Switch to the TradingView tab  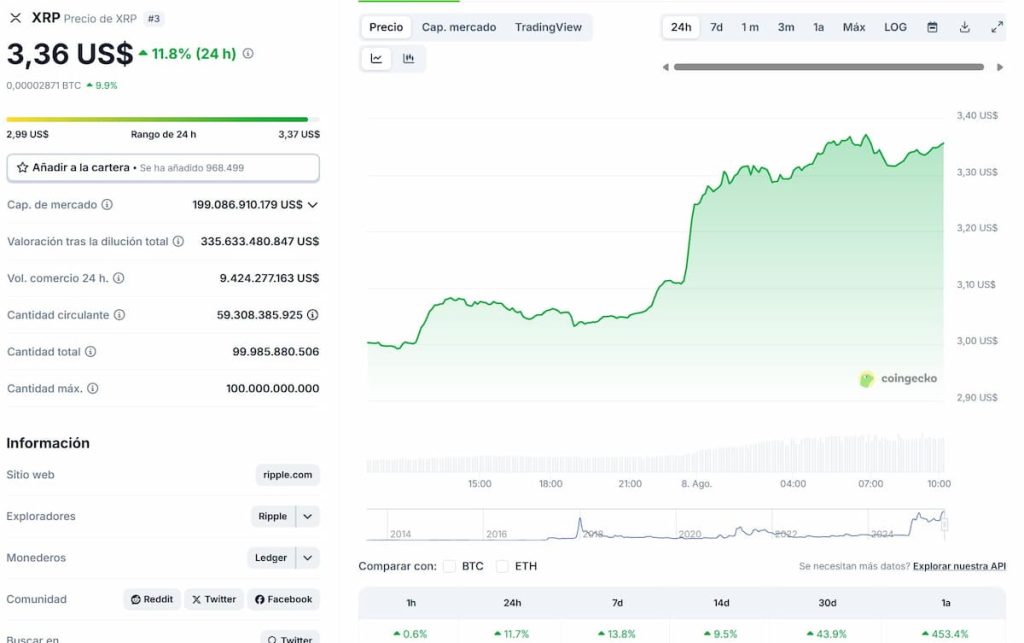tap(548, 27)
